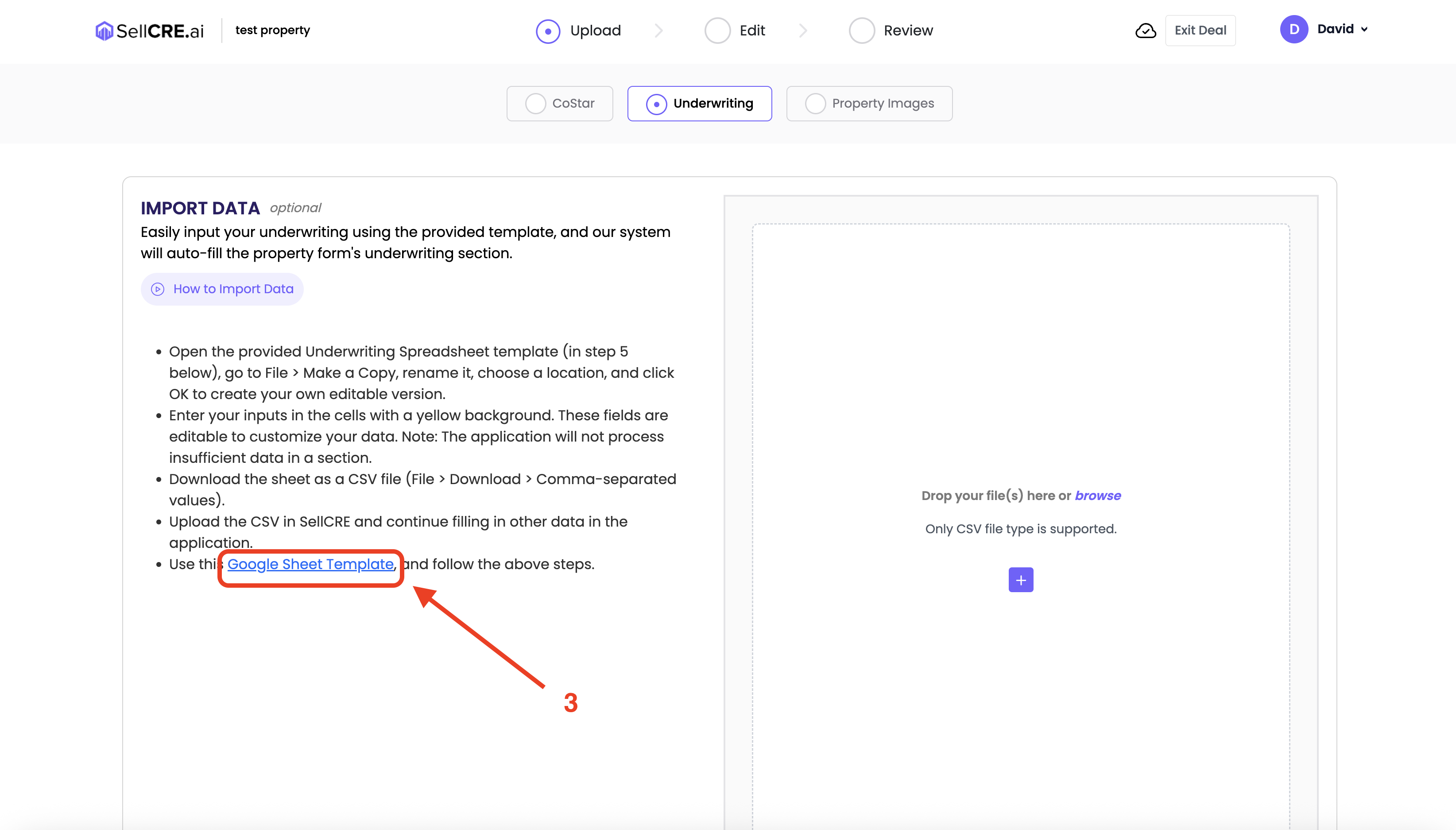The image size is (1456, 830).
Task: Click the chevron between Edit and Review
Action: (803, 31)
